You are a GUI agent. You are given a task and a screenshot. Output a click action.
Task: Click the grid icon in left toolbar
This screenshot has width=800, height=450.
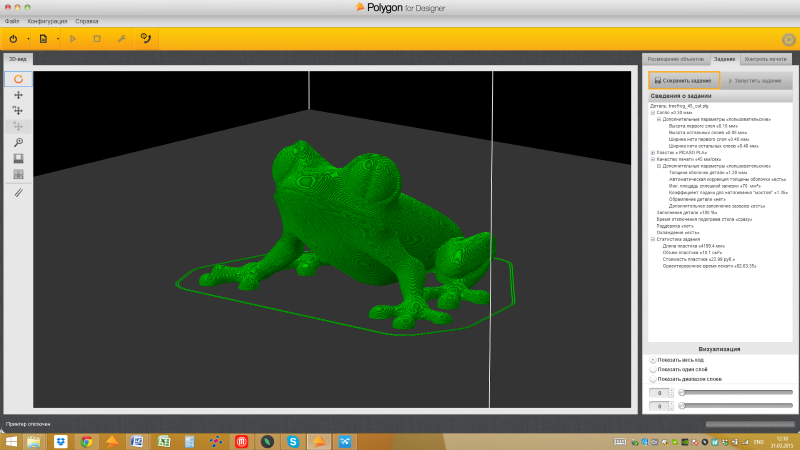(x=18, y=174)
